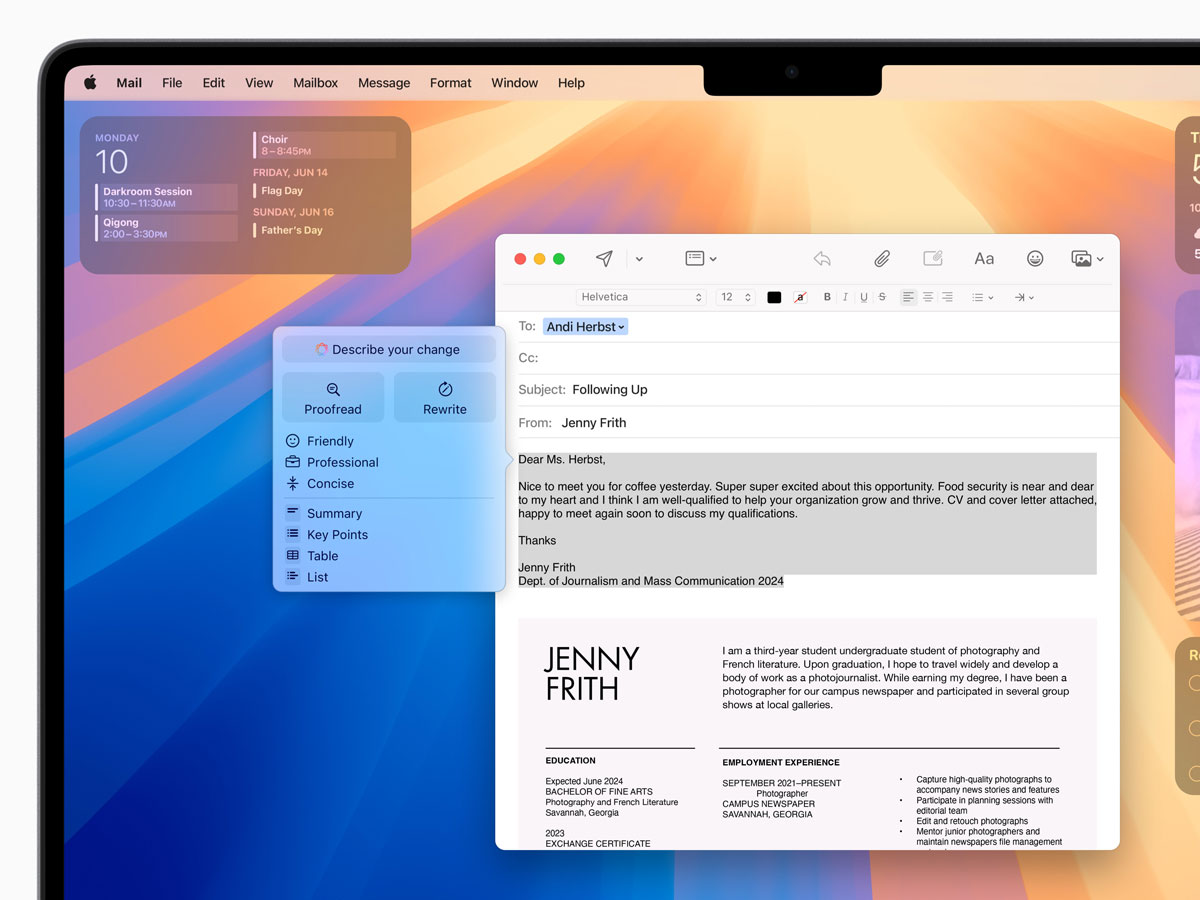
Task: Send the email with the paper plane icon
Action: point(604,259)
